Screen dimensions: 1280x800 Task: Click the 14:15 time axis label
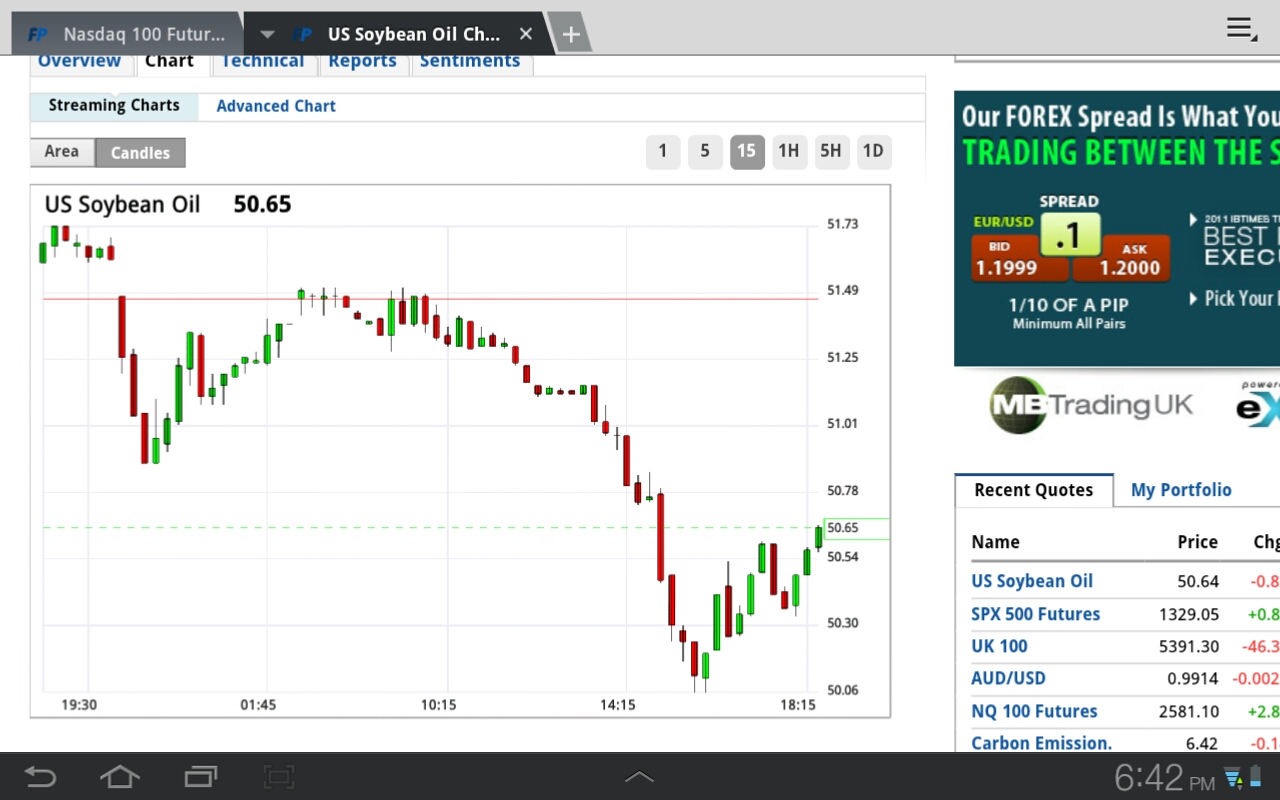click(x=619, y=705)
